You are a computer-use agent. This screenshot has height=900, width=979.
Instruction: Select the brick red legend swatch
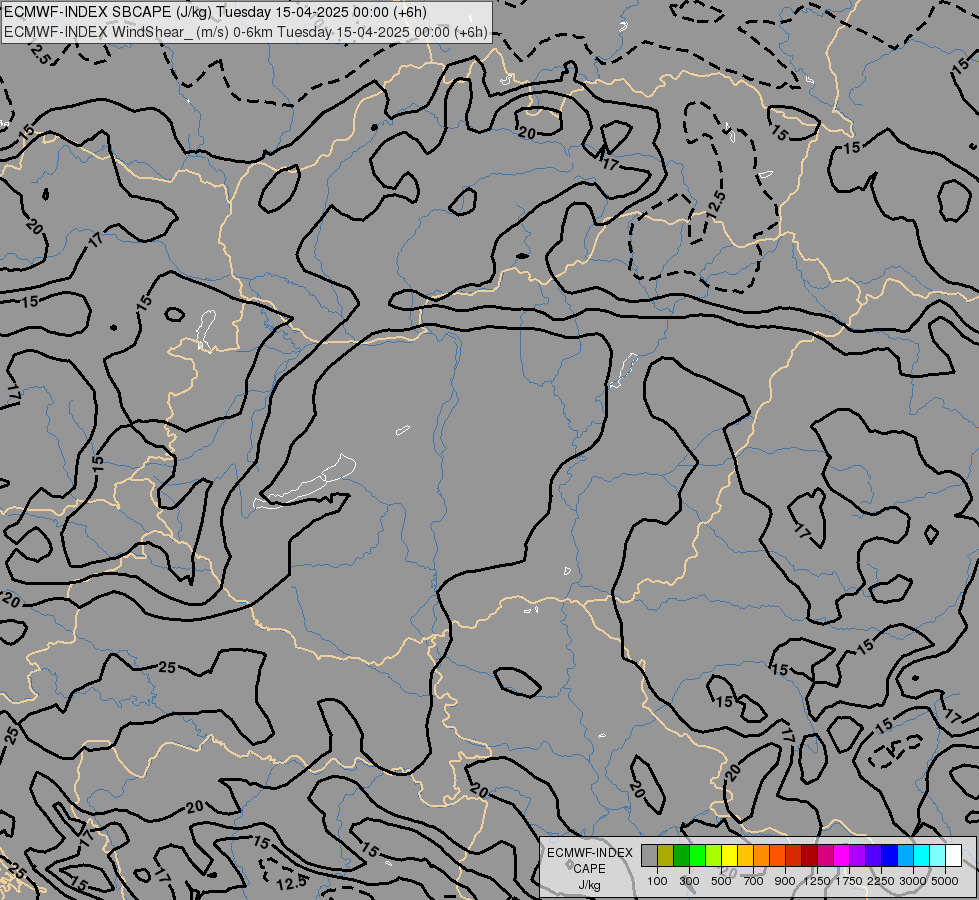coord(794,855)
